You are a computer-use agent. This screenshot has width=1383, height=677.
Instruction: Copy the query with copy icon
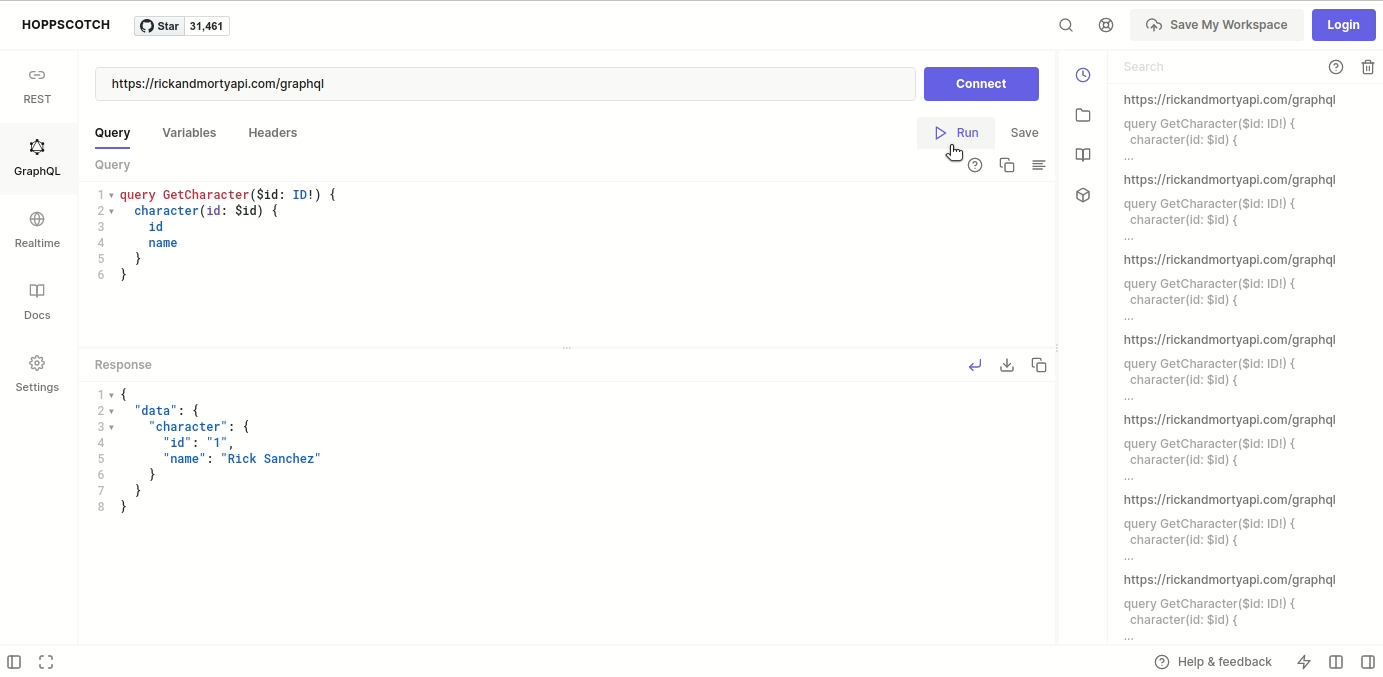click(1007, 165)
